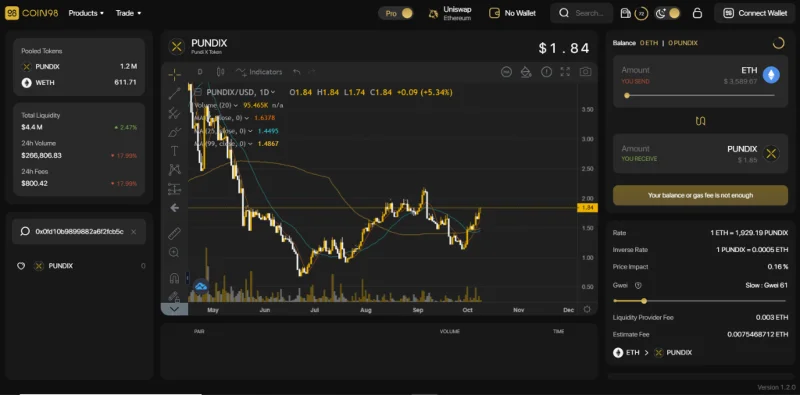The width and height of the screenshot is (800, 395).
Task: Click the blue cloud chart badge icon
Action: point(201,286)
